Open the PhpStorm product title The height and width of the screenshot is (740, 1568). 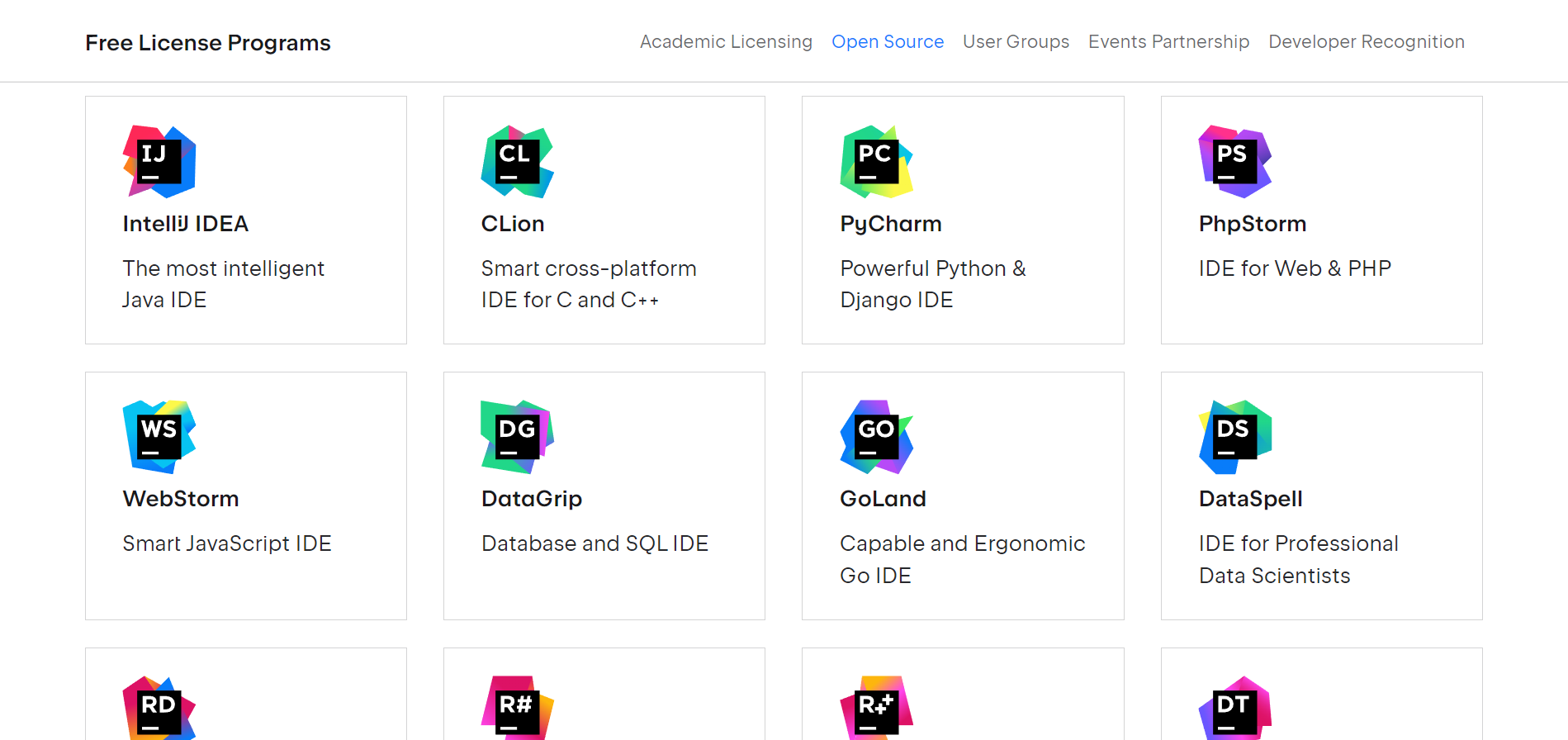[x=1253, y=224]
